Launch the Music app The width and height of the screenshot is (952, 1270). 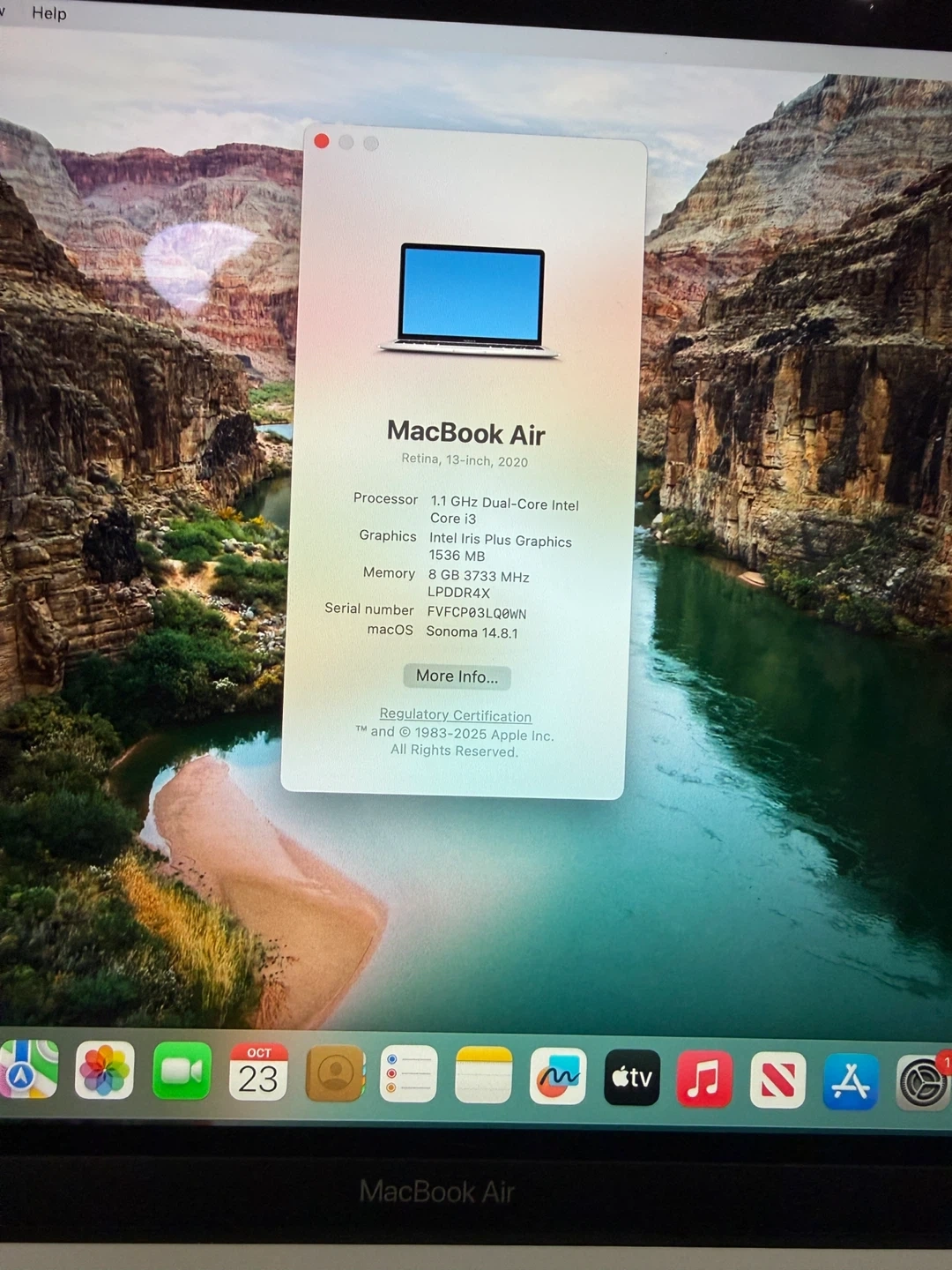point(704,1079)
